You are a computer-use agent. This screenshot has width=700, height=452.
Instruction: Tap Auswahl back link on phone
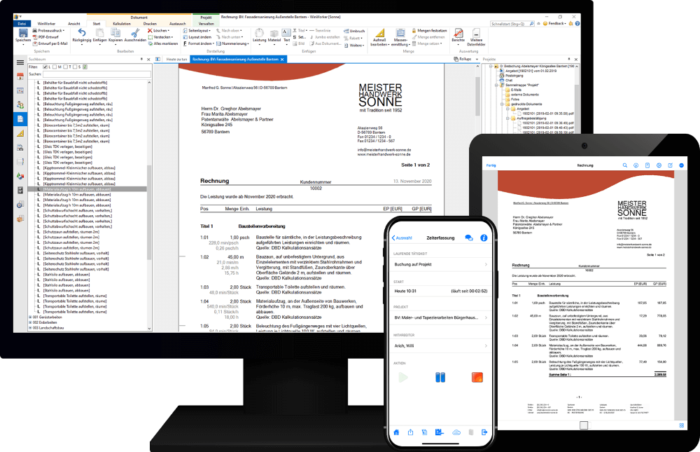402,238
